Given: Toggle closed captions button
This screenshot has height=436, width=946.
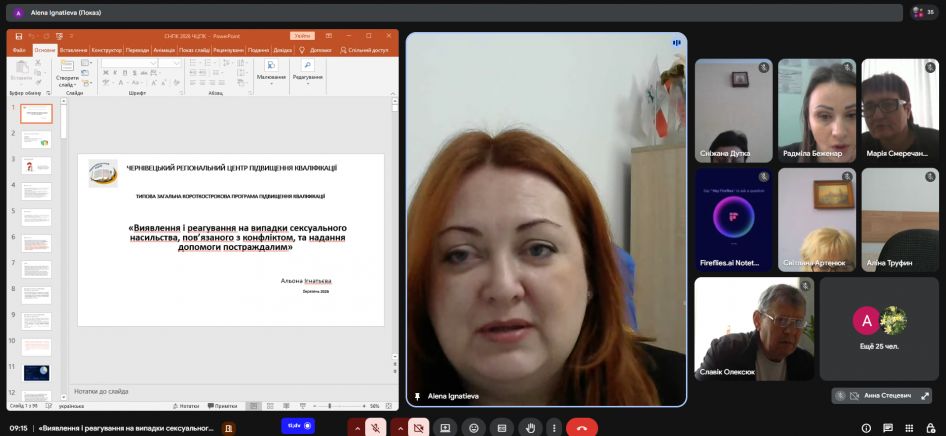Looking at the screenshot, I should click(502, 427).
